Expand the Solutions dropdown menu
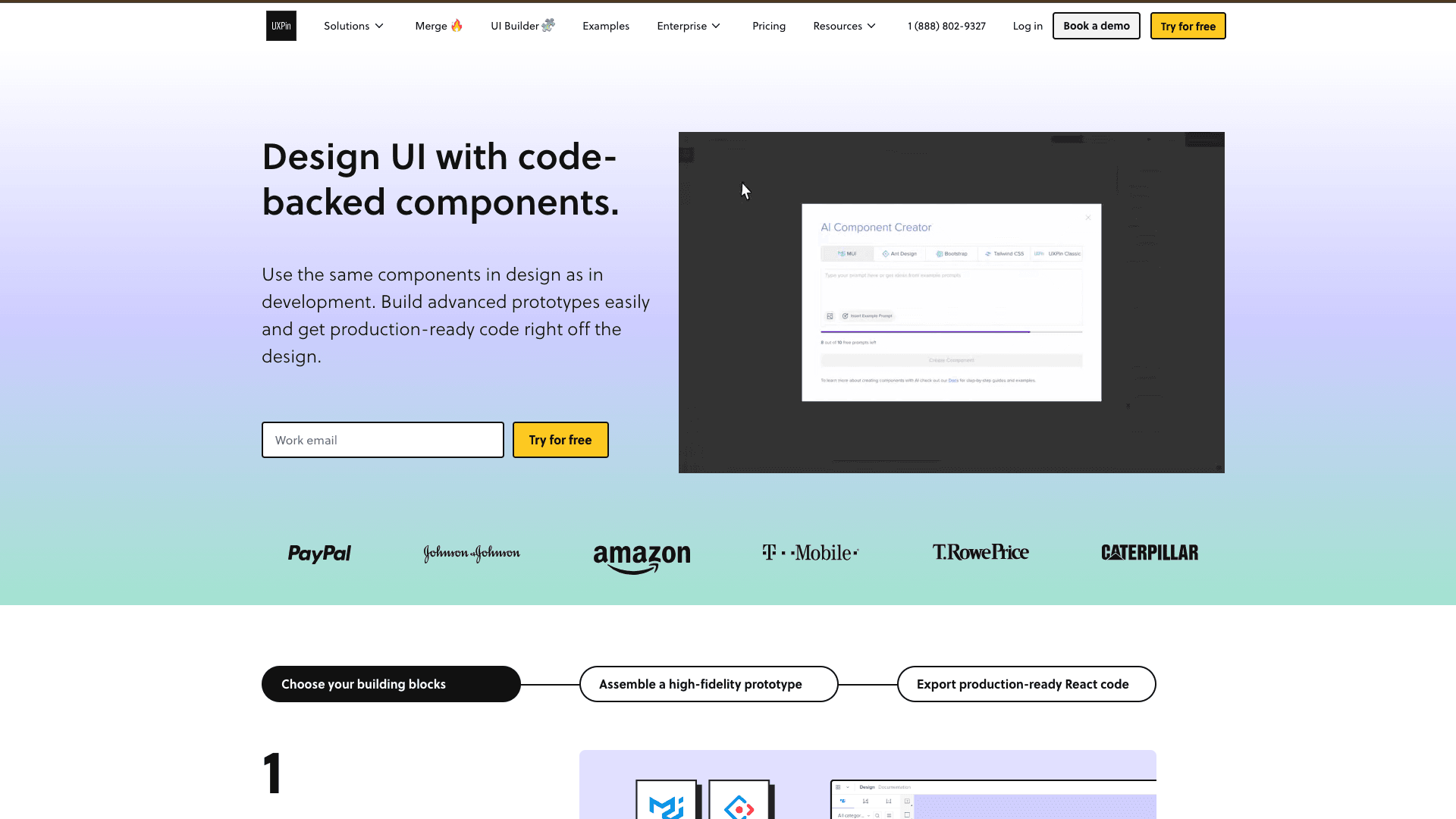The height and width of the screenshot is (819, 1456). pos(353,26)
